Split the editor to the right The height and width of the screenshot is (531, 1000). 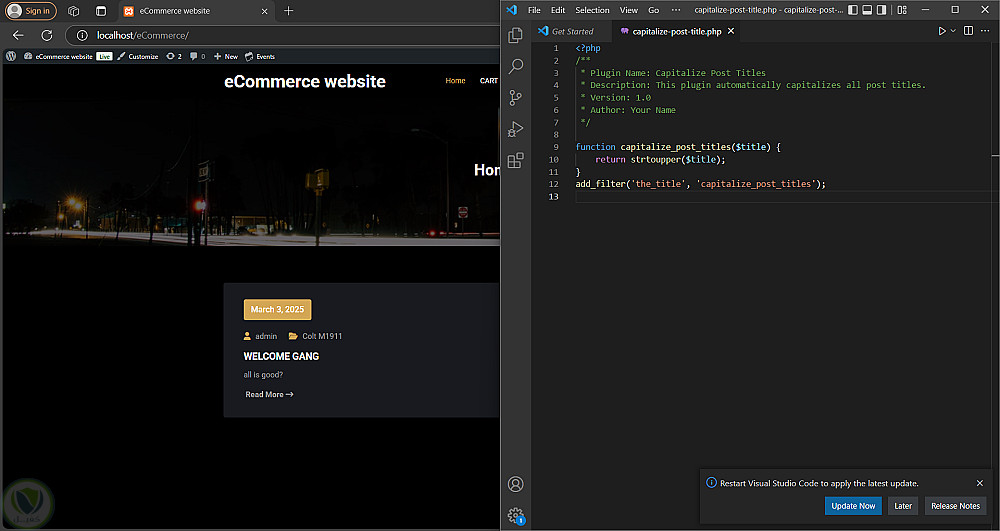click(x=967, y=31)
